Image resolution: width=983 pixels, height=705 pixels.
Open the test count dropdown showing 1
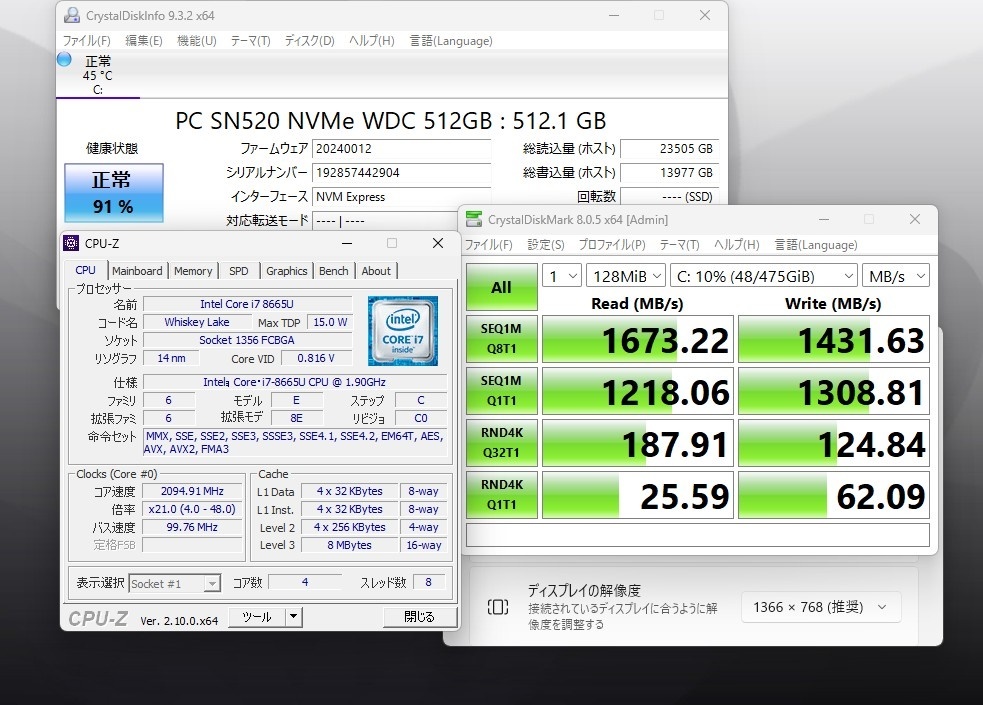(562, 276)
